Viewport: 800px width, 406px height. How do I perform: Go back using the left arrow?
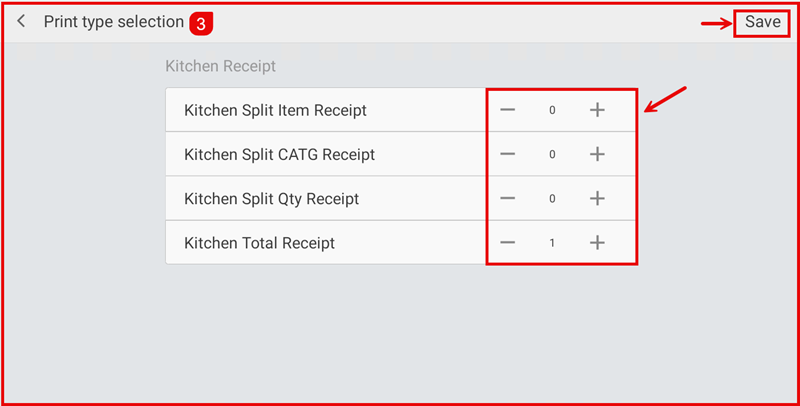22,22
